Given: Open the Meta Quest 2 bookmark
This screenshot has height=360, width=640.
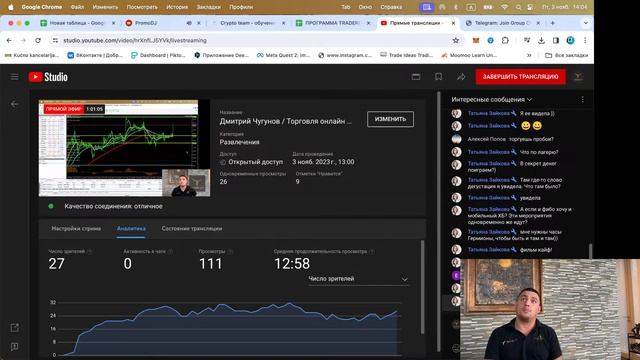Looking at the screenshot, I should (283, 55).
